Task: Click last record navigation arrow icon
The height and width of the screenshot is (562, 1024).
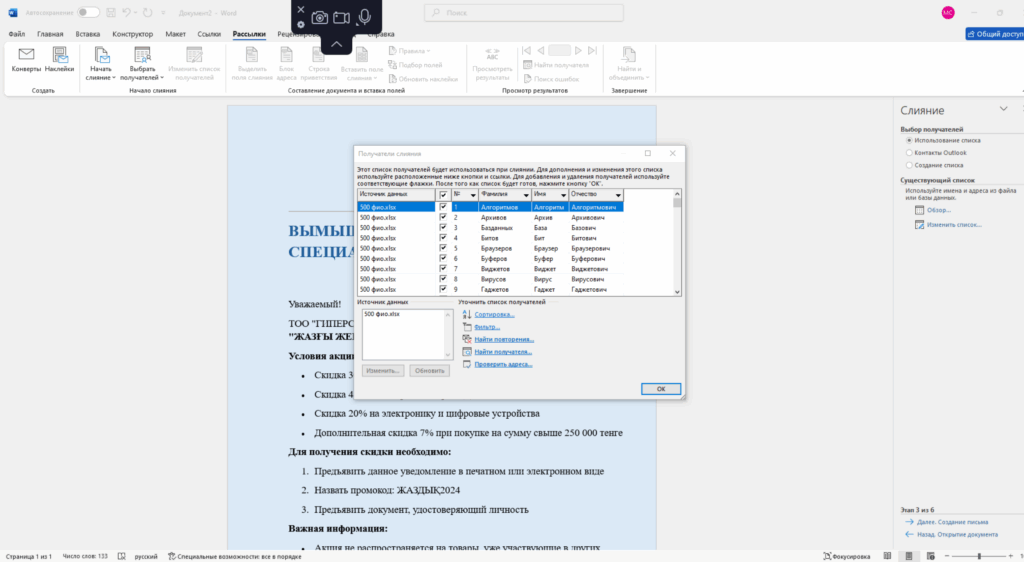Action: (x=592, y=50)
